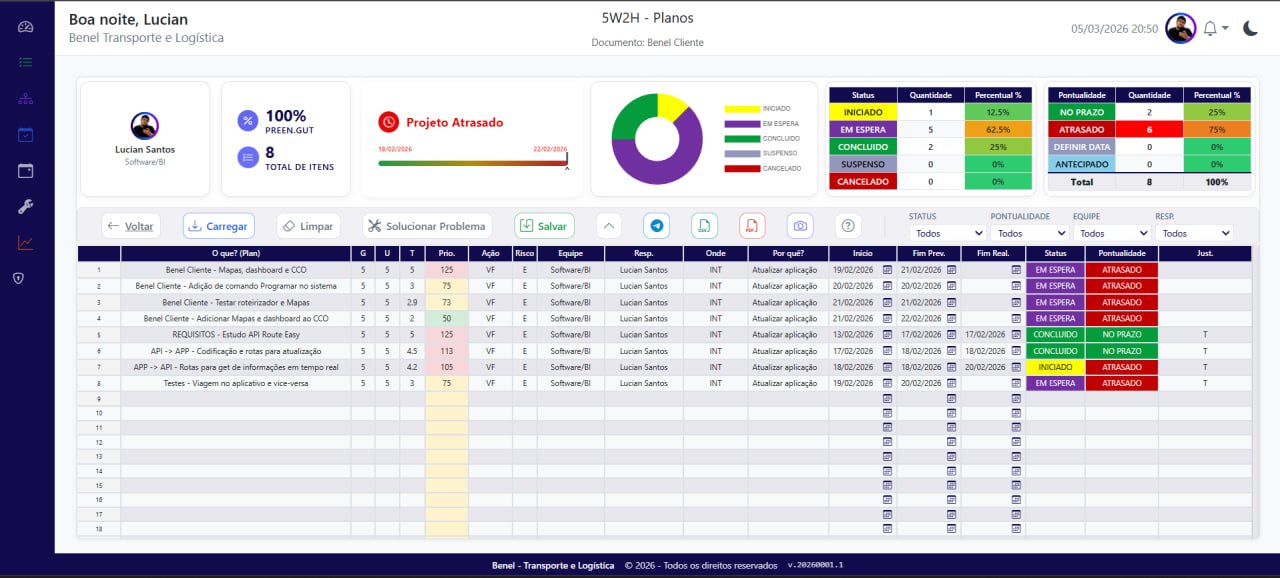This screenshot has width=1280, height=578.
Task: Open the Início date picker in row 1
Action: (x=887, y=270)
